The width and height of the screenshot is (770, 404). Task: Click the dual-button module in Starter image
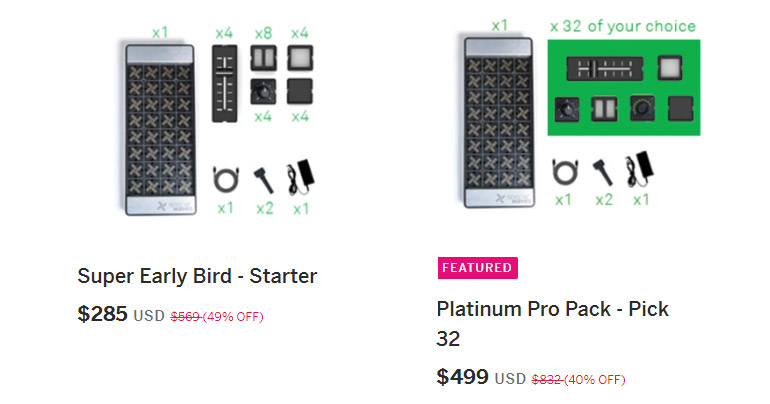click(264, 59)
